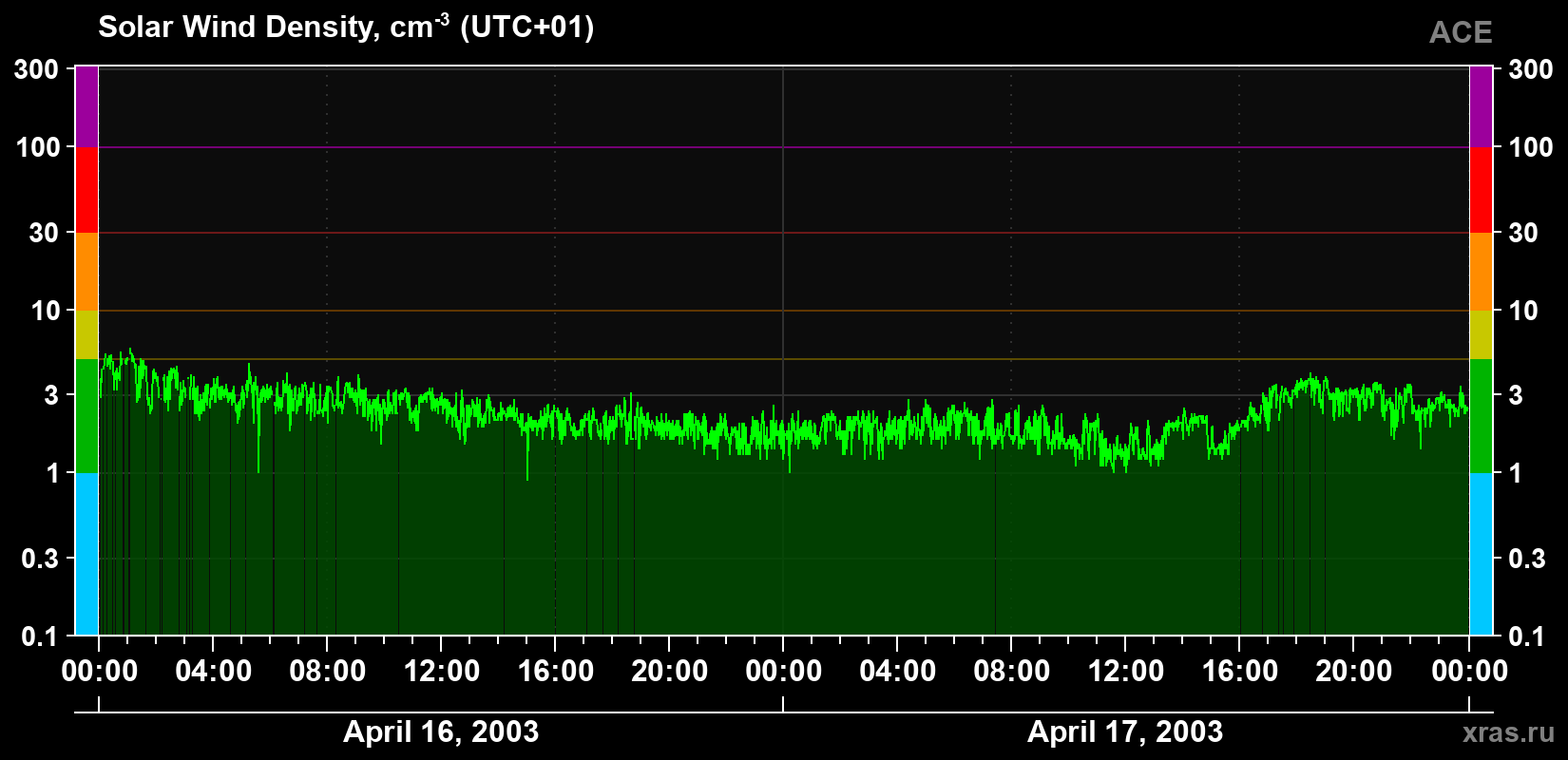Click the '0.3' label on left axis
Viewport: 1568px width, 760px height.
(x=41, y=559)
